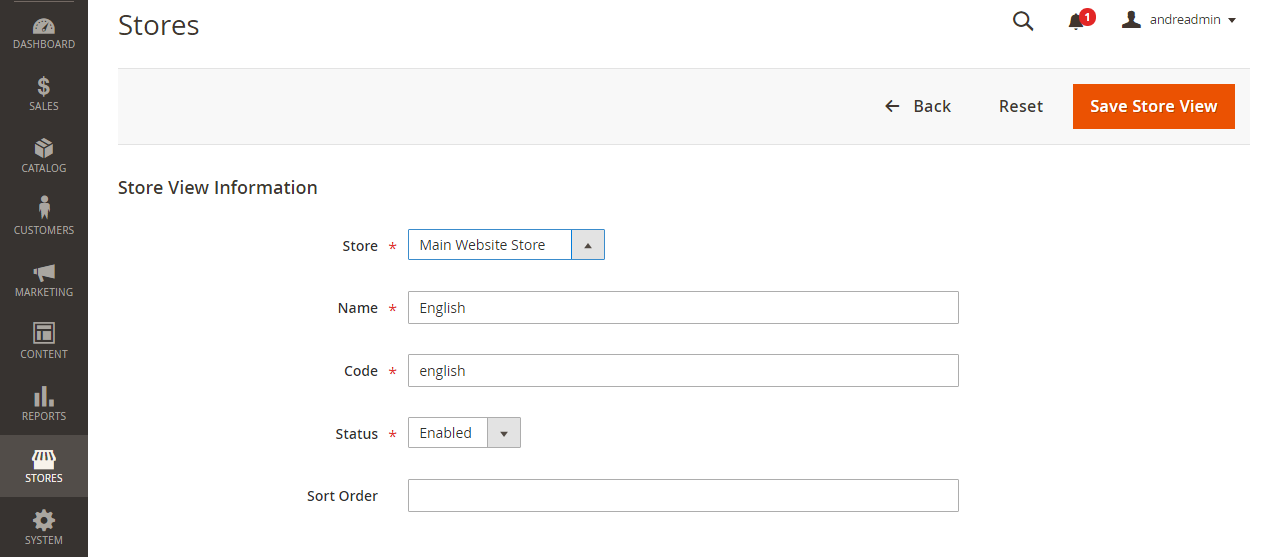Open the Reports bar chart icon
Viewport: 1263px width, 557px height.
[44, 402]
